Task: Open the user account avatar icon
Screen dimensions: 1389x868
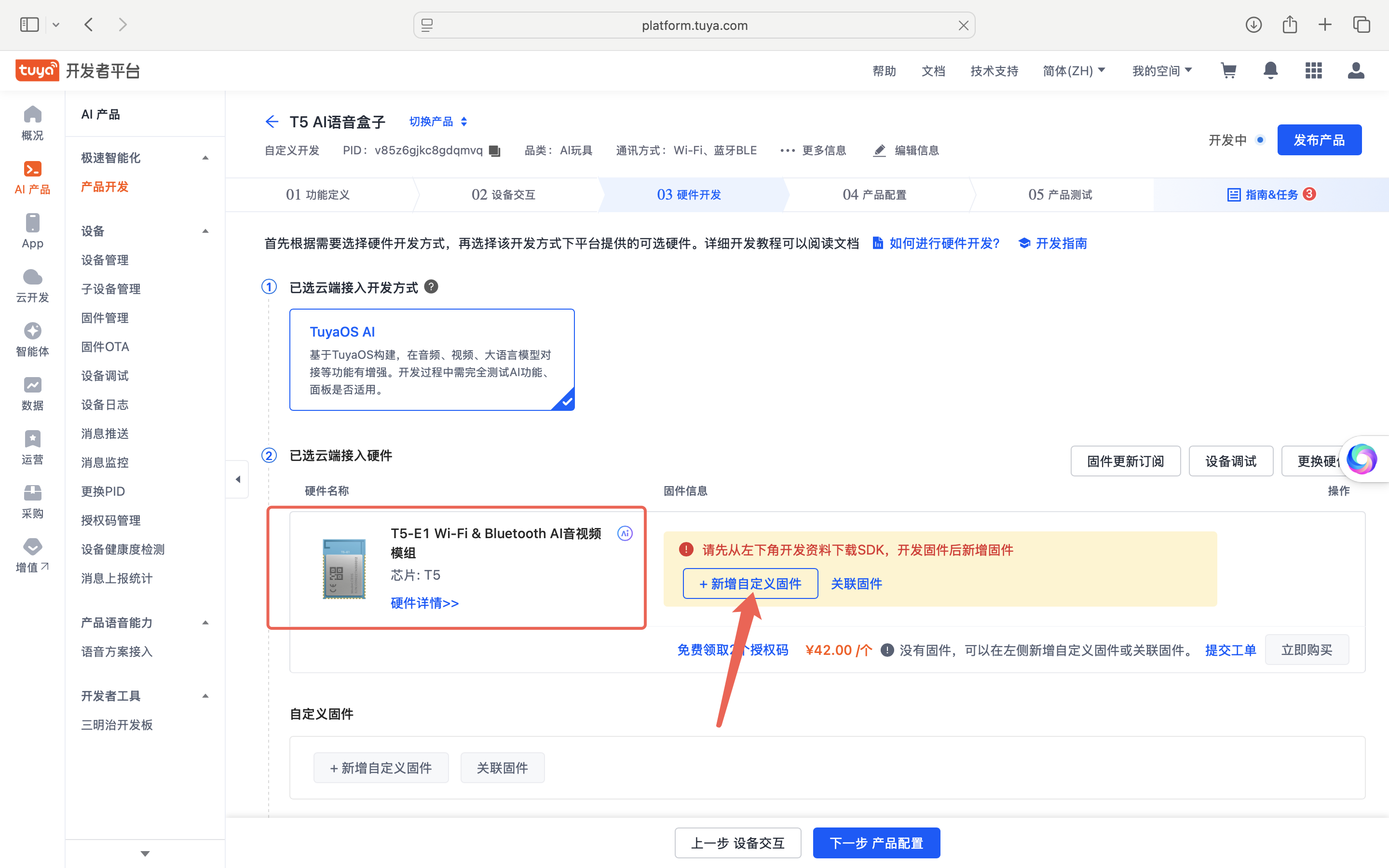Action: pyautogui.click(x=1356, y=70)
